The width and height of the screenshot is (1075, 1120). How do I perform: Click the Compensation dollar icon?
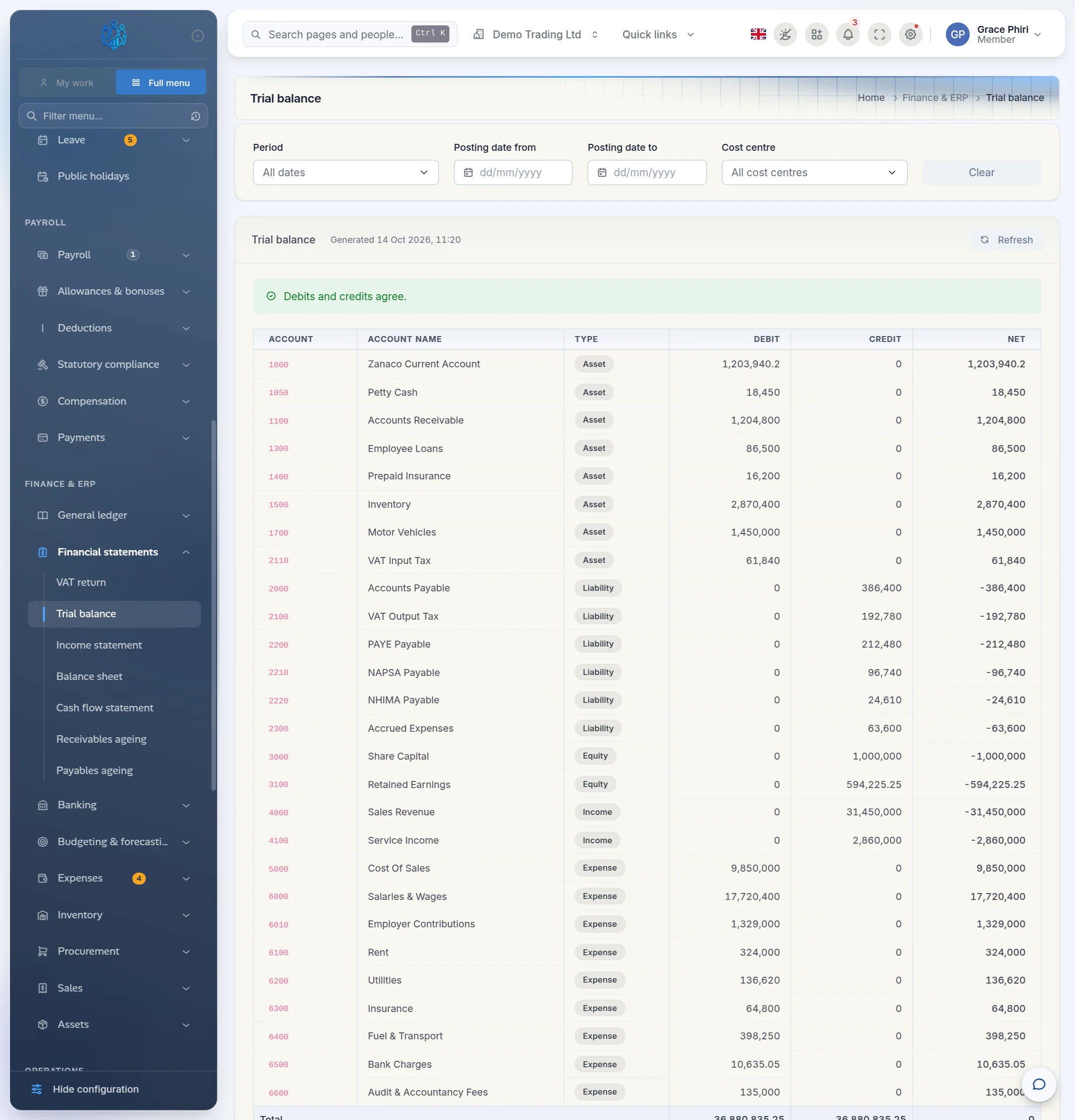(x=43, y=401)
